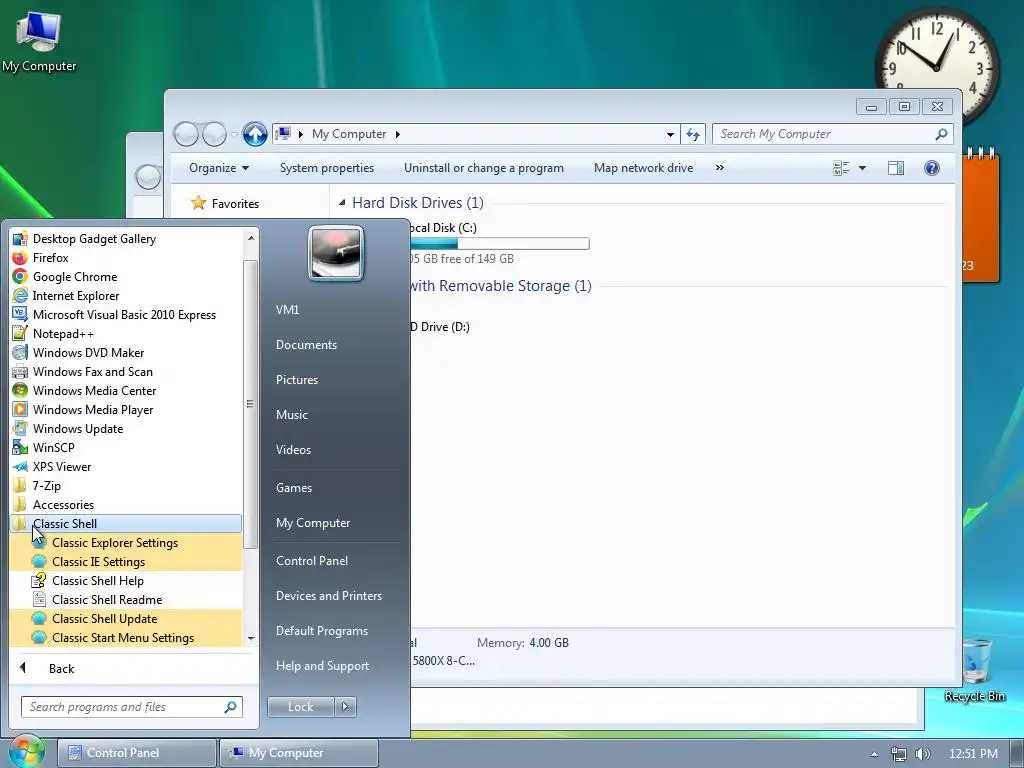Open Pictures from start menu
1024x768 pixels.
click(x=297, y=379)
